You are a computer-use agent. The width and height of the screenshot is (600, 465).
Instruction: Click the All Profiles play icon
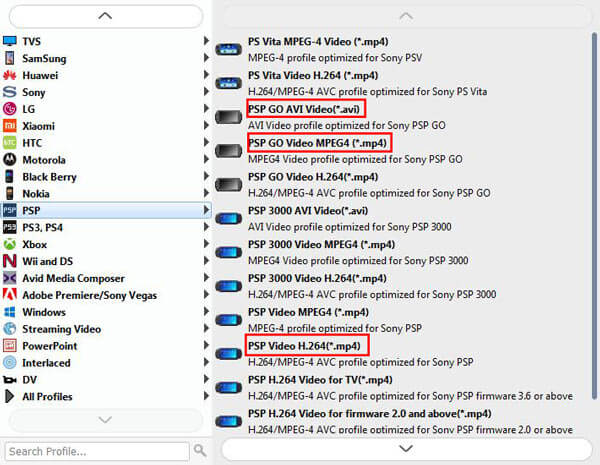[x=10, y=396]
